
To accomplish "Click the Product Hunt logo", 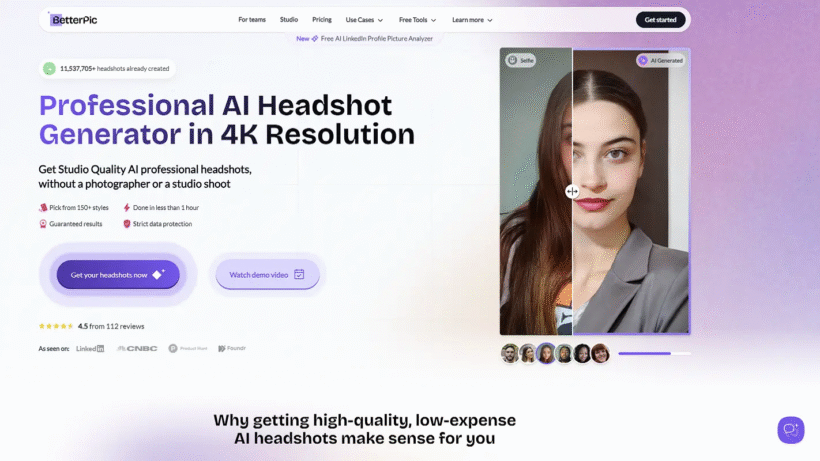I will (188, 349).
